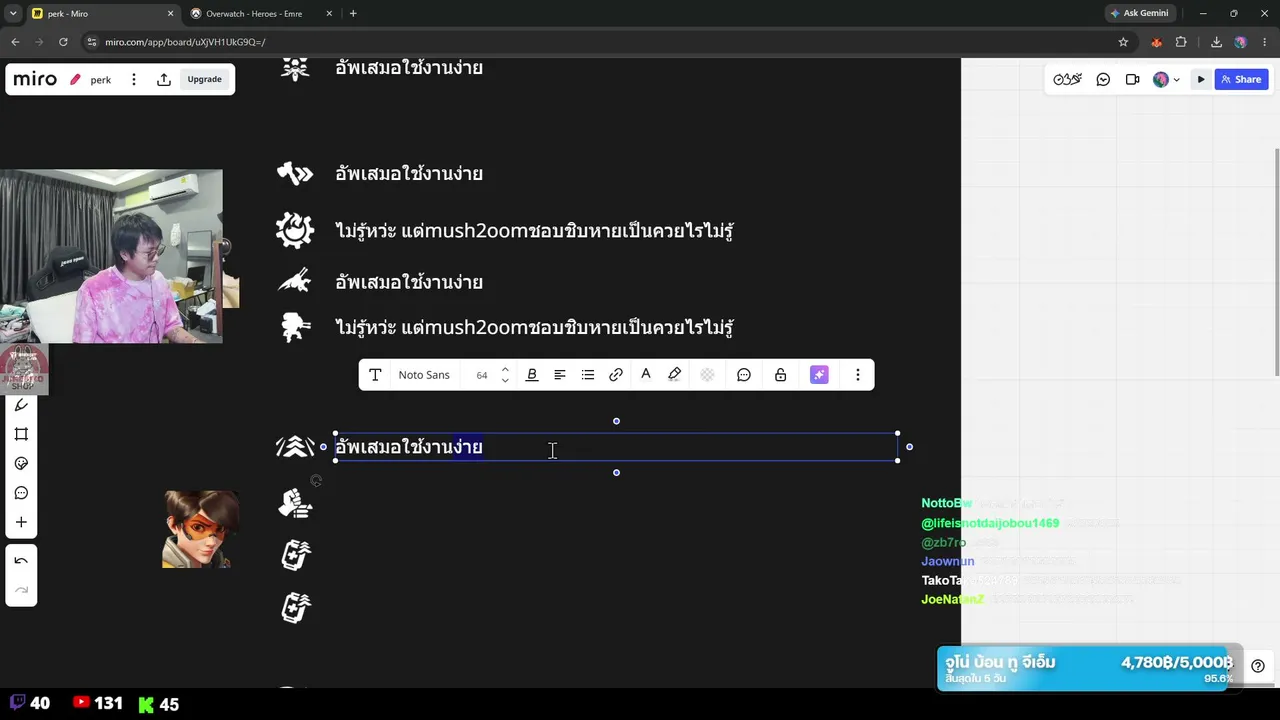Lock the selected text object
Screen dimensions: 1280x720
coord(780,375)
